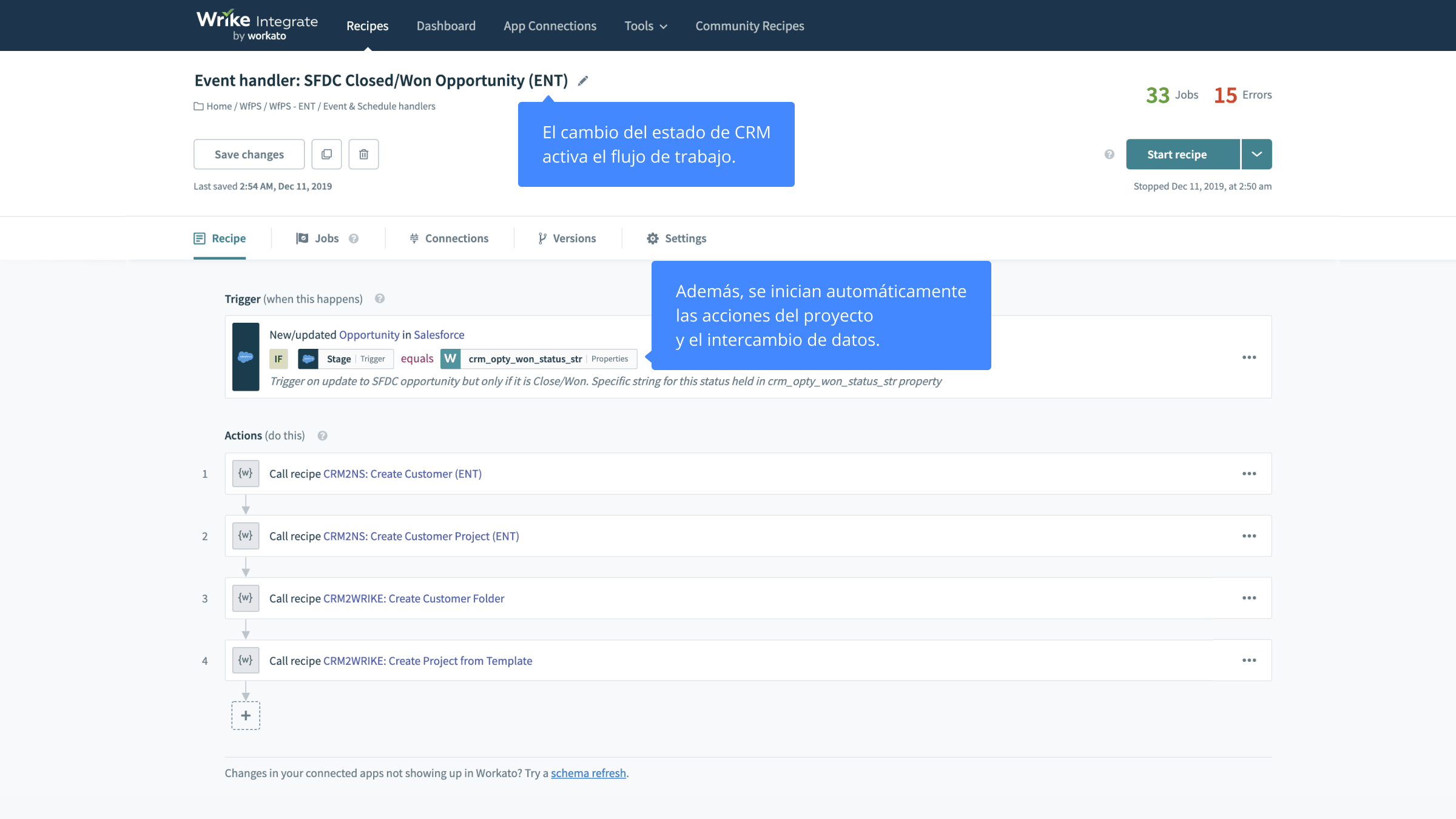
Task: Go to Dashboard
Action: 446,25
